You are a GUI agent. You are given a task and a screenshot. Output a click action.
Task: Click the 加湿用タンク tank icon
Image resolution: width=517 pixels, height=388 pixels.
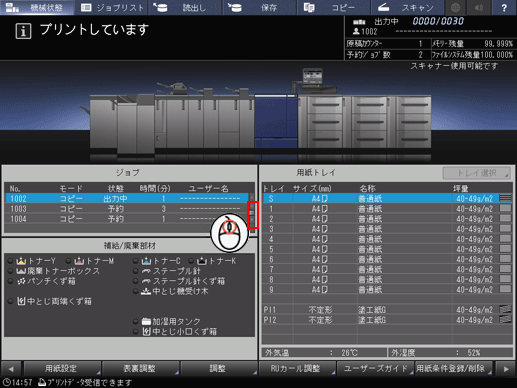click(x=146, y=322)
